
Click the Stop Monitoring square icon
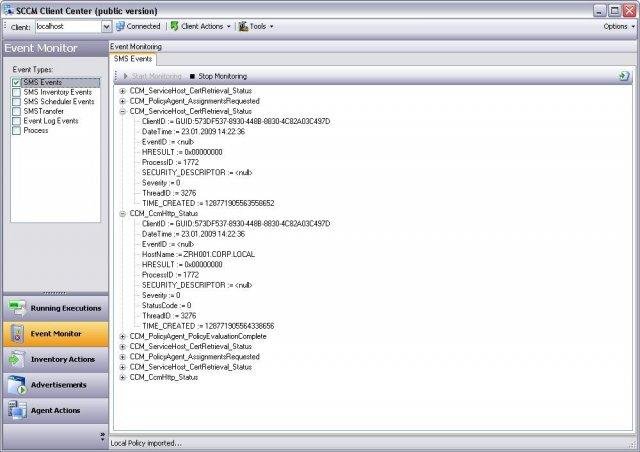[192, 76]
